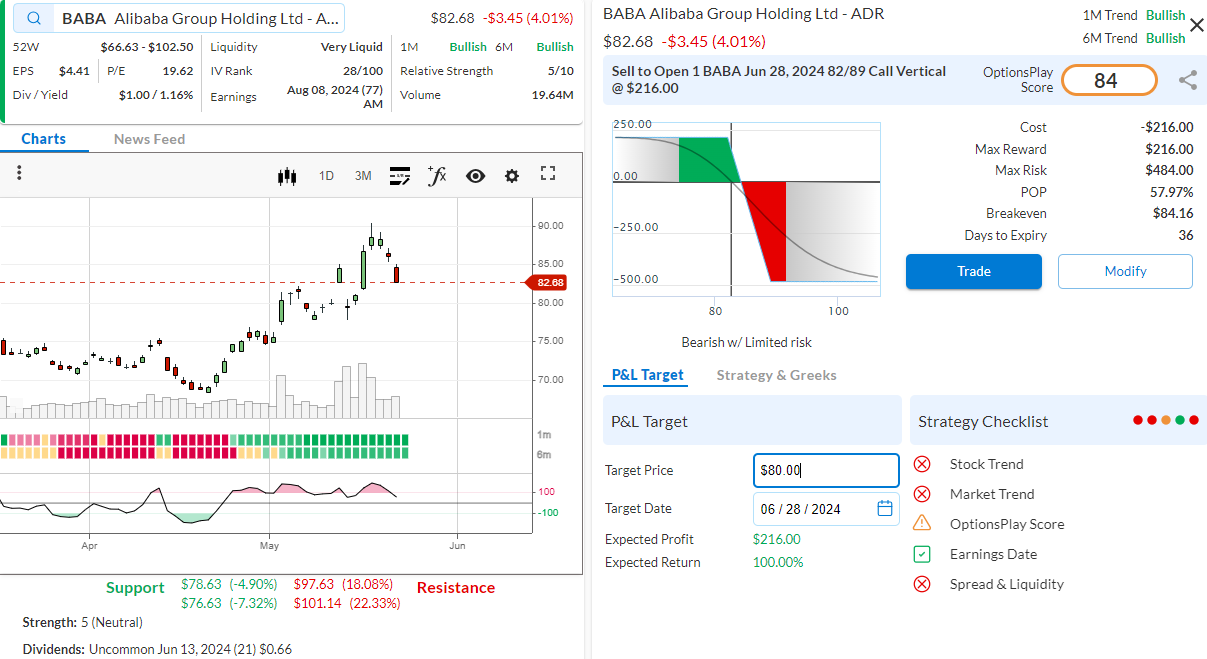This screenshot has width=1207, height=659.
Task: Open the Strategy & Greeks tab
Action: (x=776, y=375)
